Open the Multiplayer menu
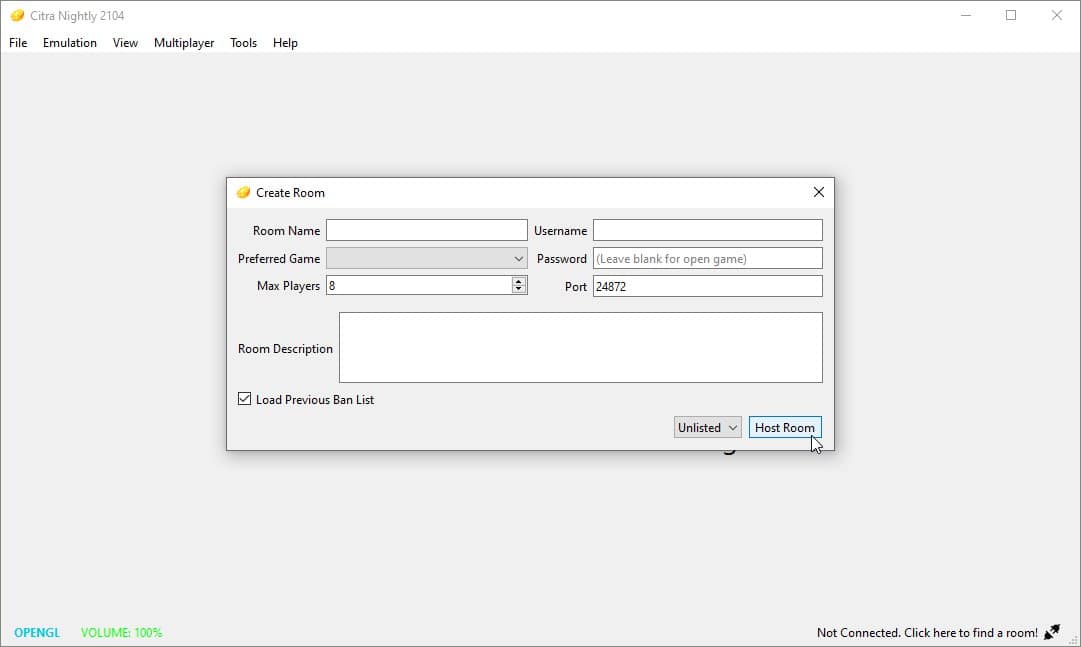1081x647 pixels. [183, 42]
